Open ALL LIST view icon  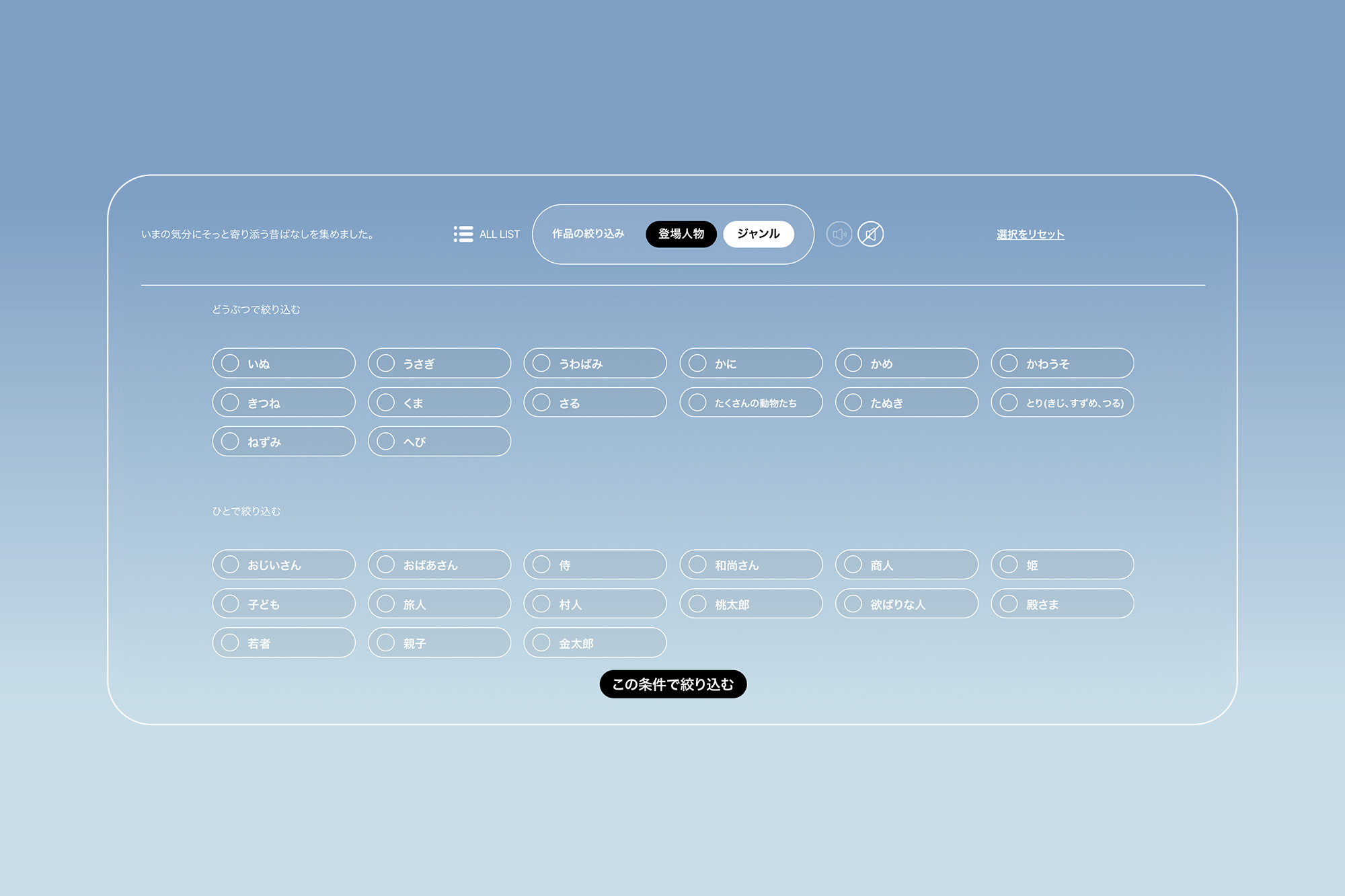click(x=463, y=234)
